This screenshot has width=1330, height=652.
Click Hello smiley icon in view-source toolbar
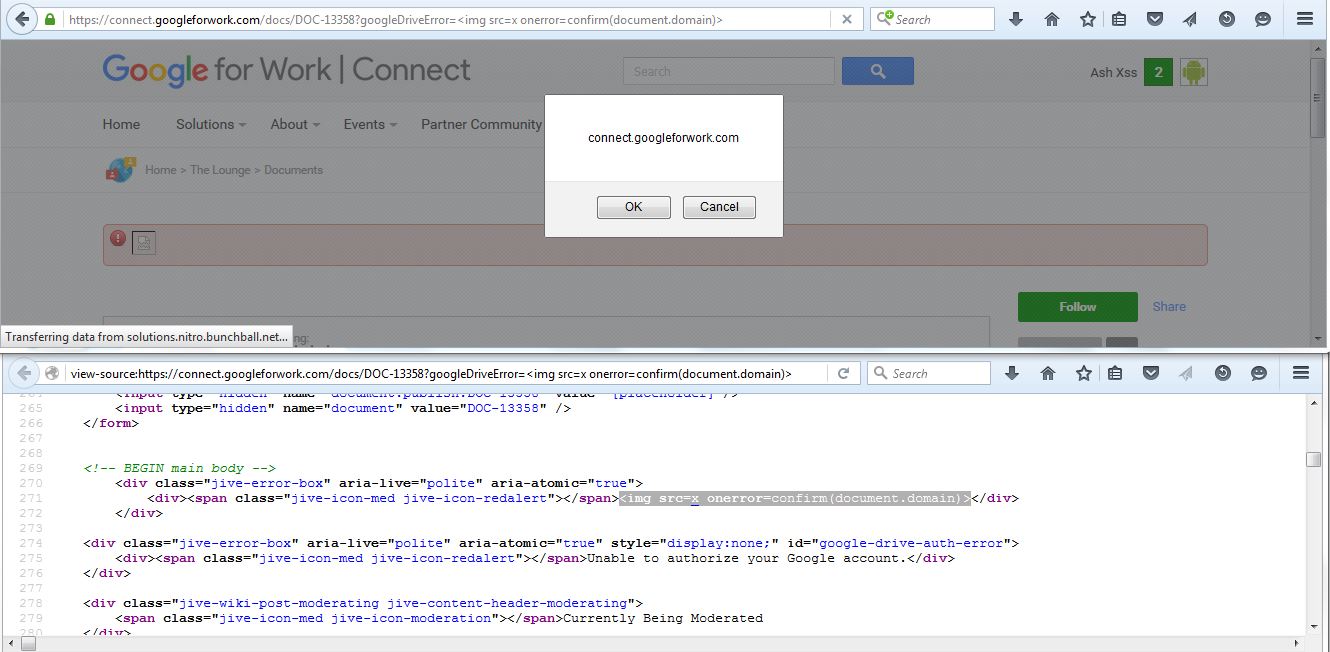point(1259,373)
